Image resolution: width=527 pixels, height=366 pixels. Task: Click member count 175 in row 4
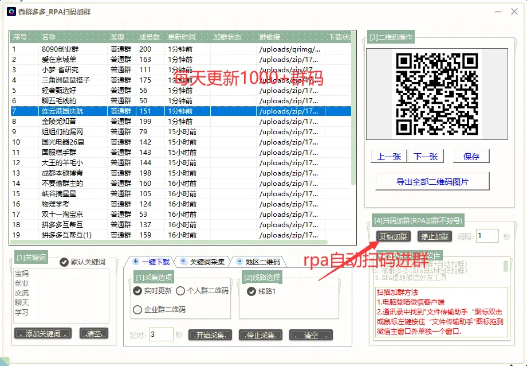(x=145, y=80)
